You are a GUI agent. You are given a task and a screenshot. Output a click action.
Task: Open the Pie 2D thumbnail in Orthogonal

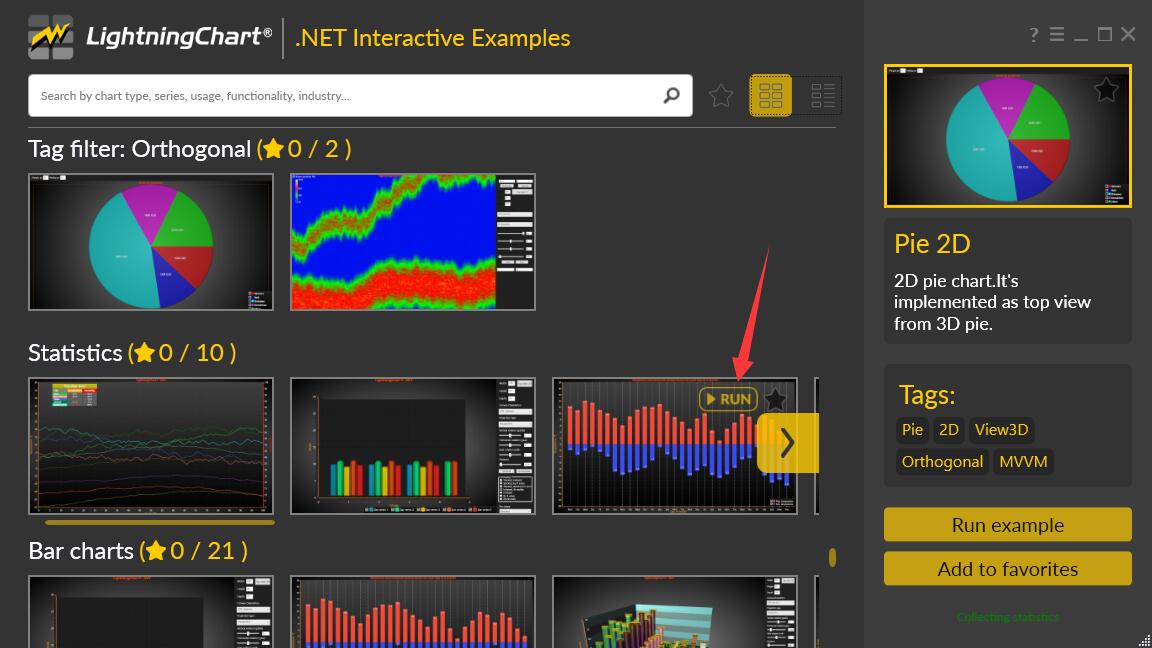click(x=151, y=242)
